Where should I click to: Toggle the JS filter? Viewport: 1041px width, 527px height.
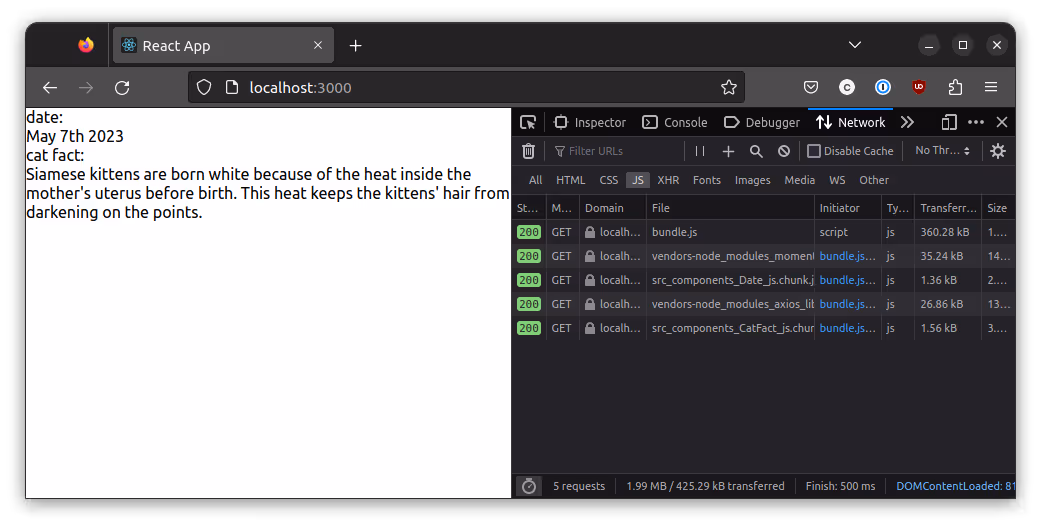(638, 180)
